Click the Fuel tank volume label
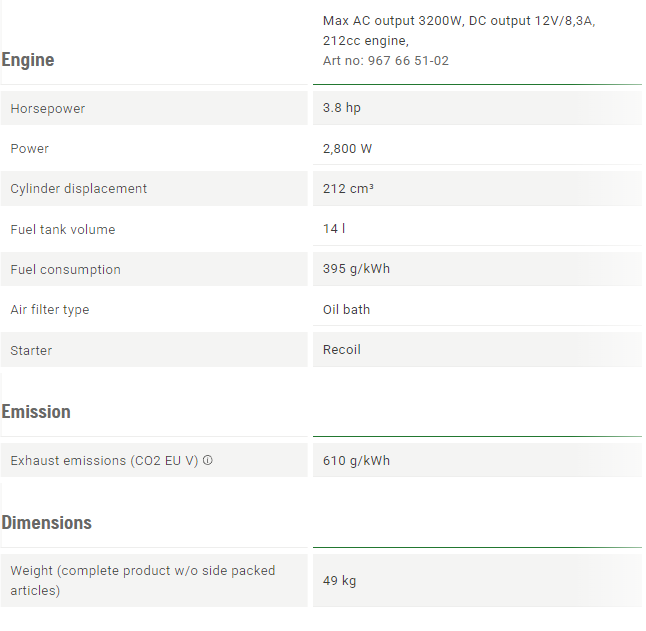Viewport: 646px width, 631px height. (x=63, y=229)
